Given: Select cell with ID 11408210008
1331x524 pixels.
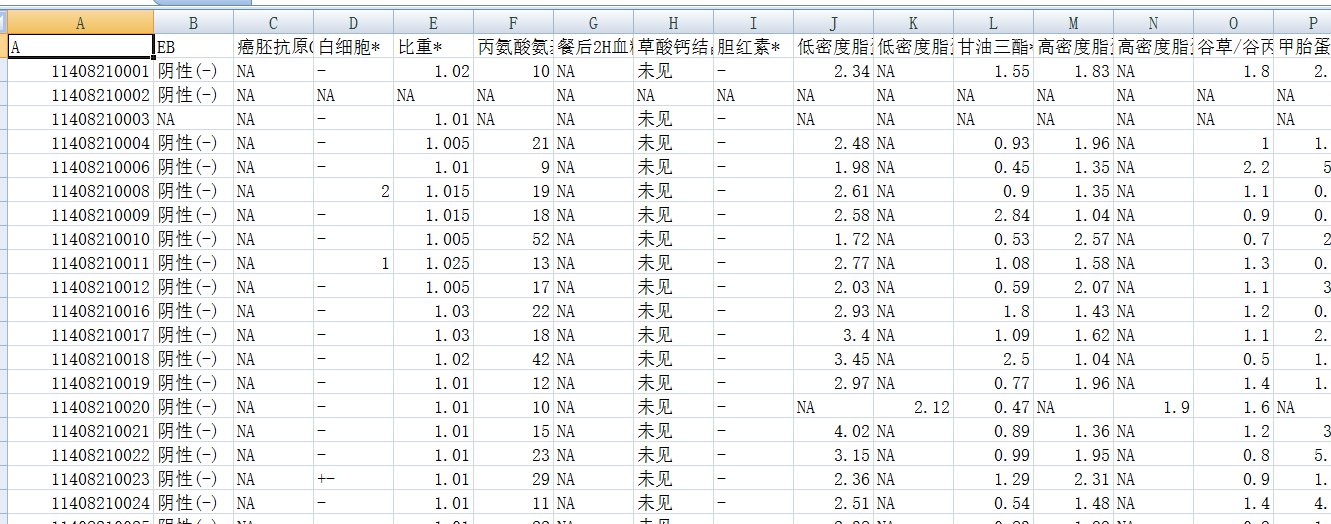Looking at the screenshot, I should (80, 191).
